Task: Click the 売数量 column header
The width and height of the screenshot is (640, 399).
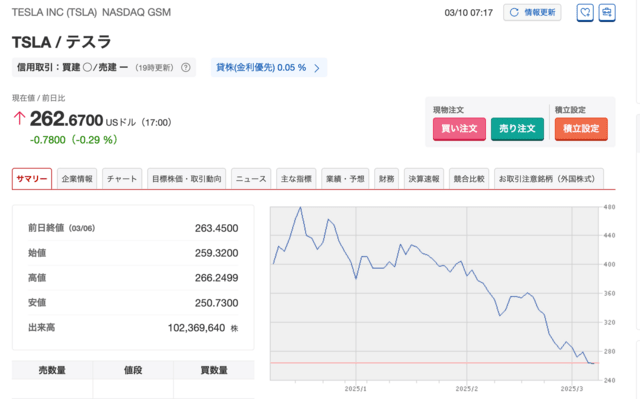Action: coord(52,370)
